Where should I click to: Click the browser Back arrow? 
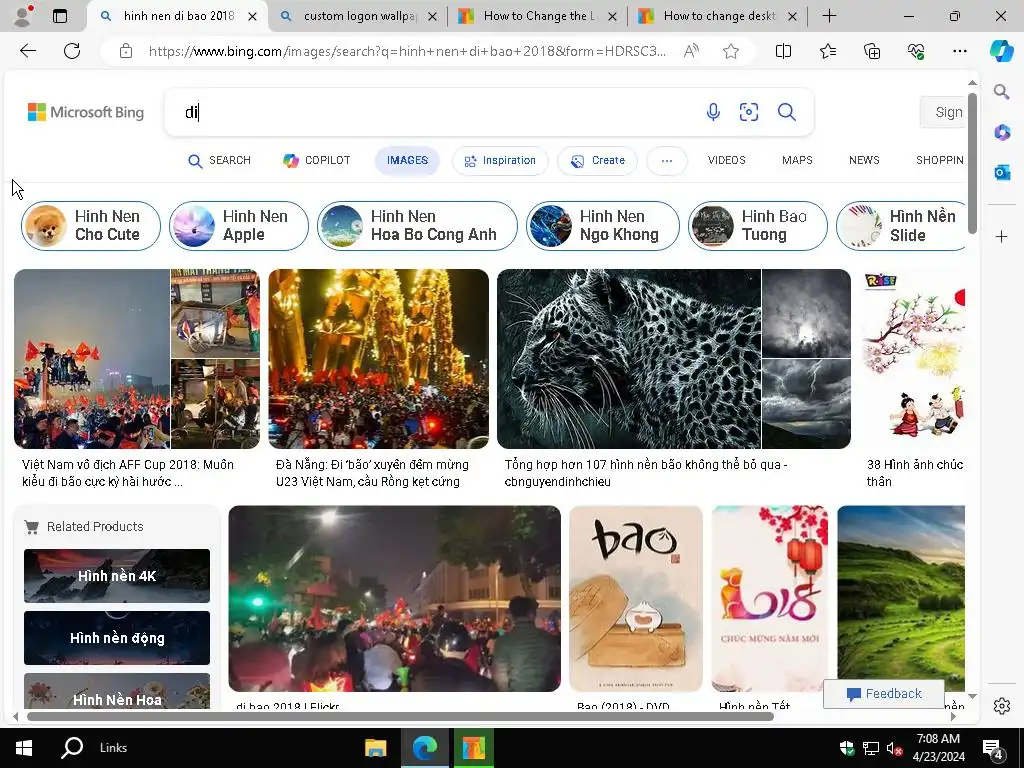[x=27, y=51]
